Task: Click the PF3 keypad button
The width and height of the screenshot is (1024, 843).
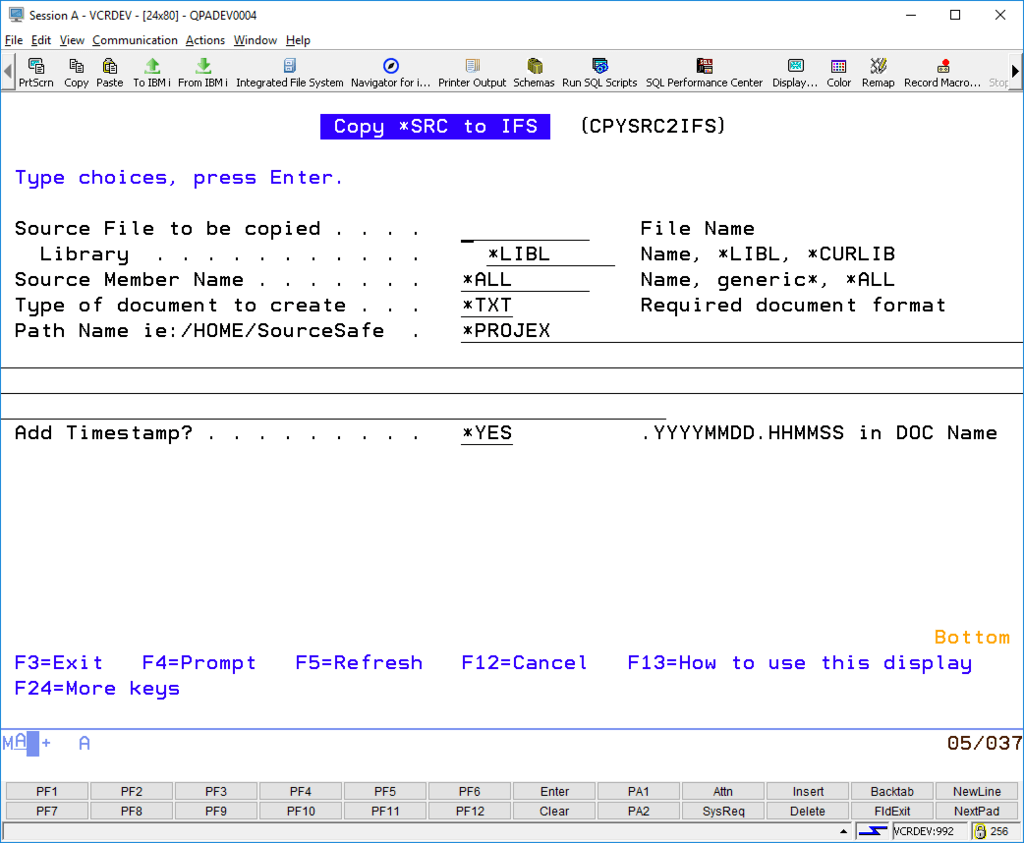Action: pos(216,791)
